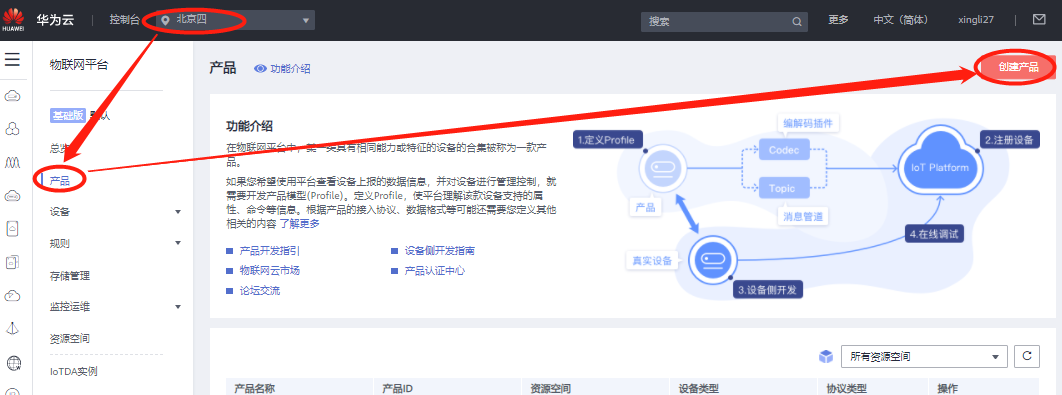The width and height of the screenshot is (1062, 395).
Task: Open 设备侧开发指南 link
Action: point(440,251)
